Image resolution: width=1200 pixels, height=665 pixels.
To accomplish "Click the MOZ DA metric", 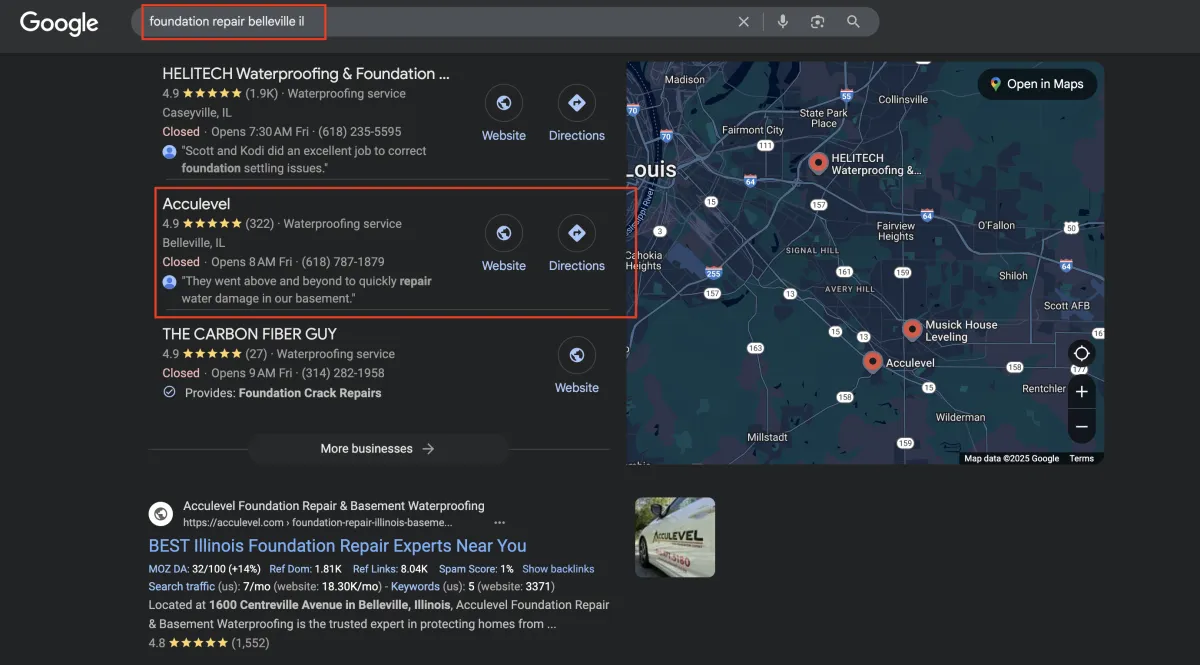I will (x=205, y=569).
